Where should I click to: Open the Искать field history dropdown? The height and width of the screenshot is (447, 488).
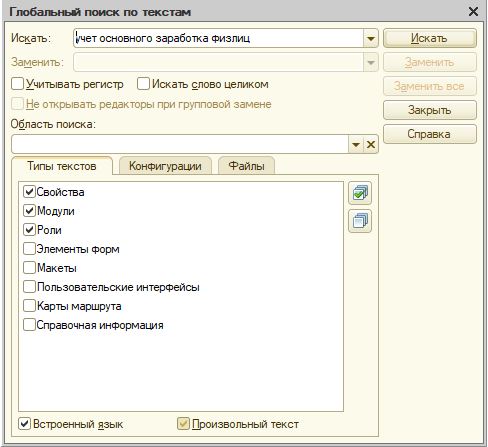[x=371, y=38]
